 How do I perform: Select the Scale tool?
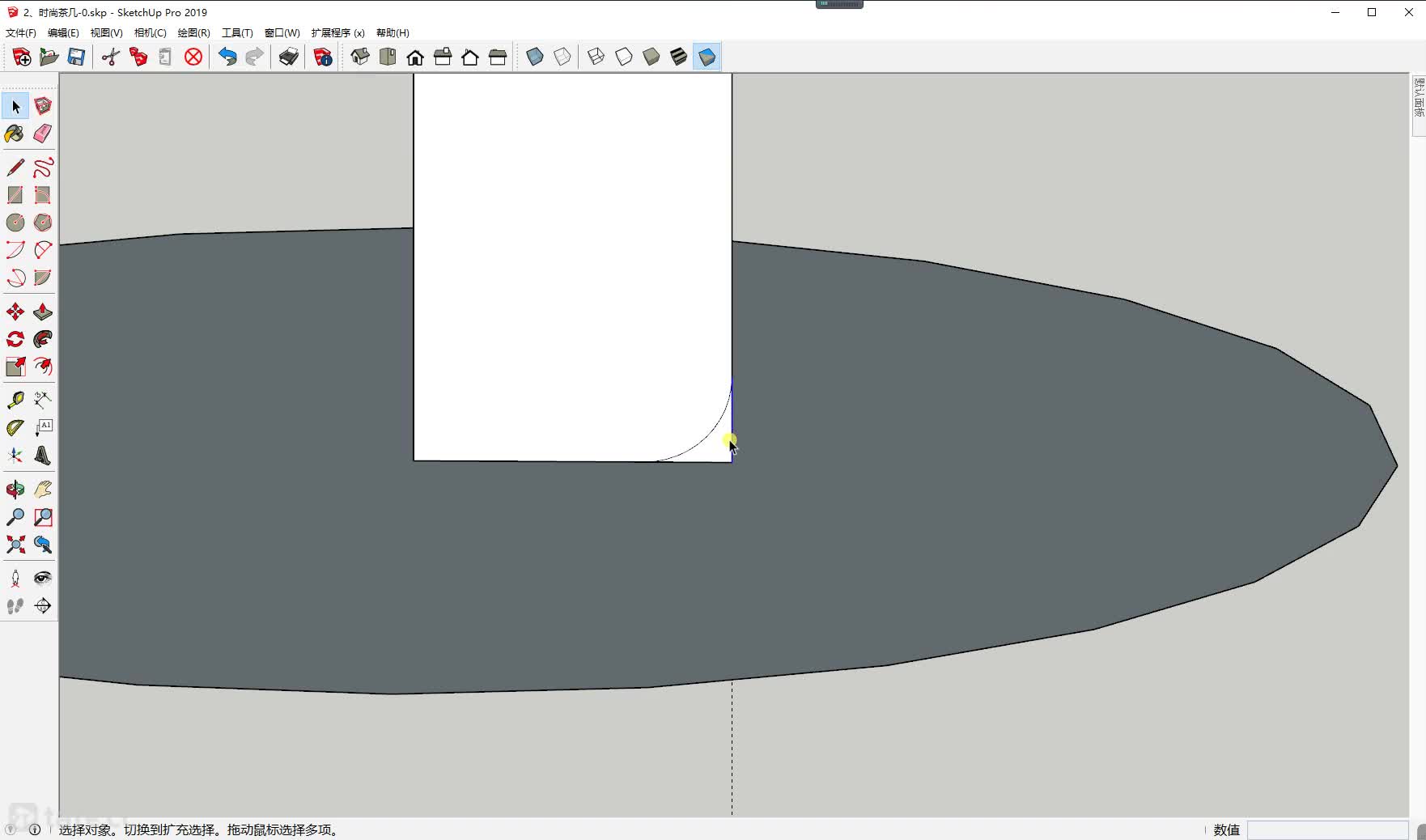(x=15, y=367)
